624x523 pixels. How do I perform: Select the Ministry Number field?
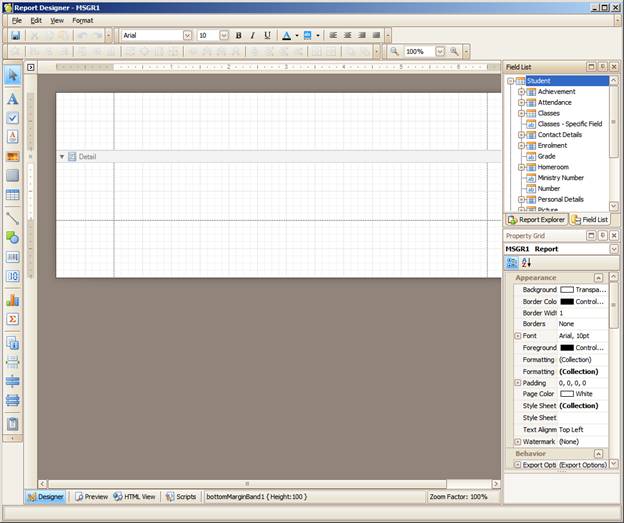tap(560, 177)
